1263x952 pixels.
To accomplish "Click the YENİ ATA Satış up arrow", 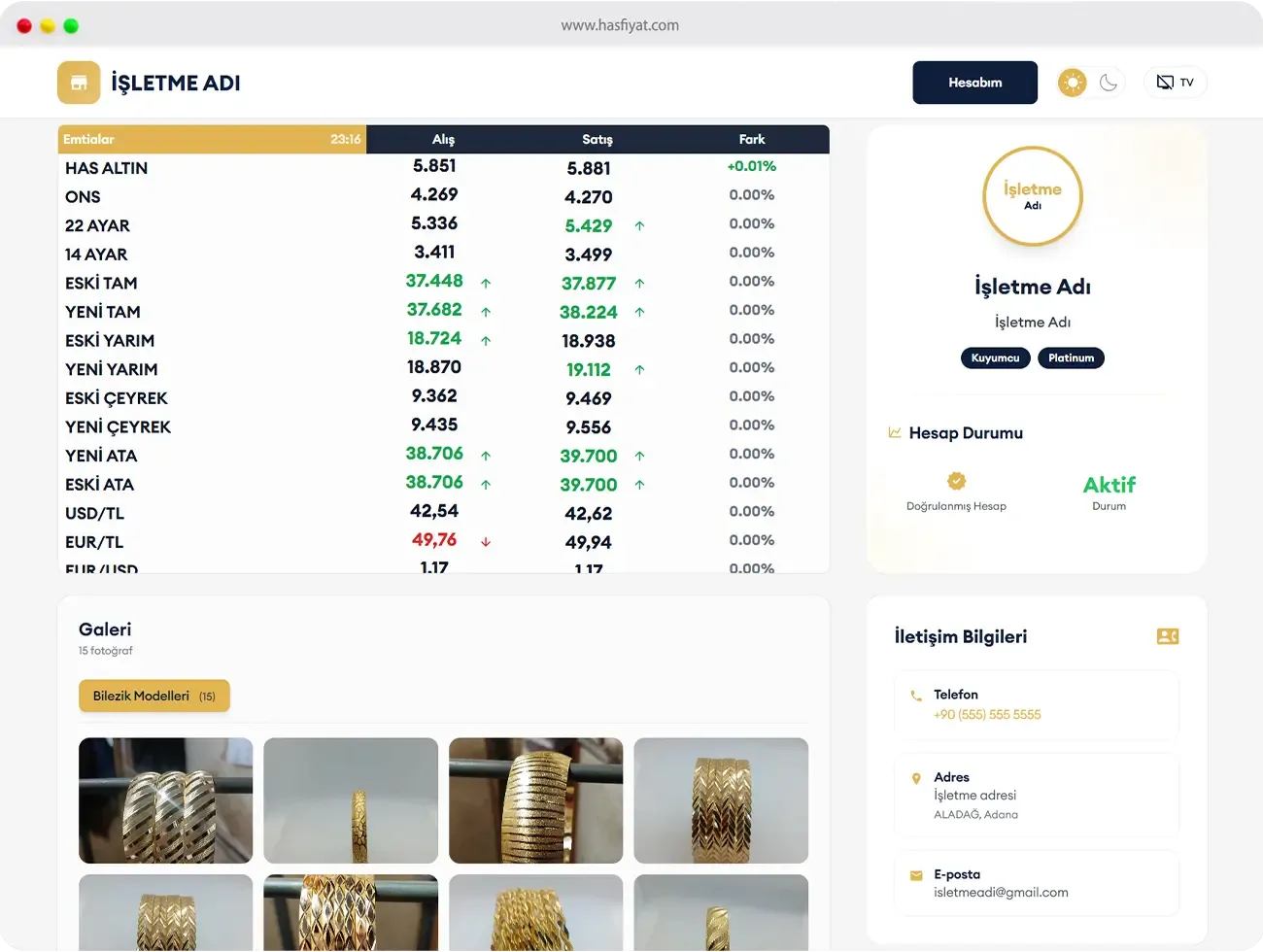I will [x=639, y=456].
